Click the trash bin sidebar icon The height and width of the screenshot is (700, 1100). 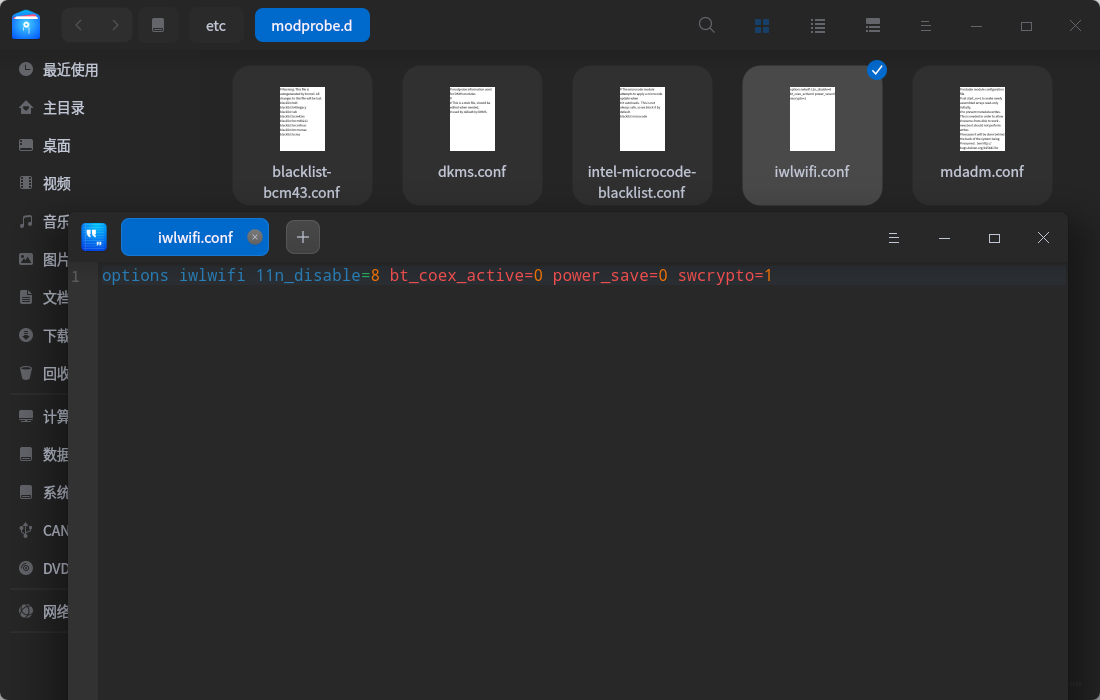[26, 373]
